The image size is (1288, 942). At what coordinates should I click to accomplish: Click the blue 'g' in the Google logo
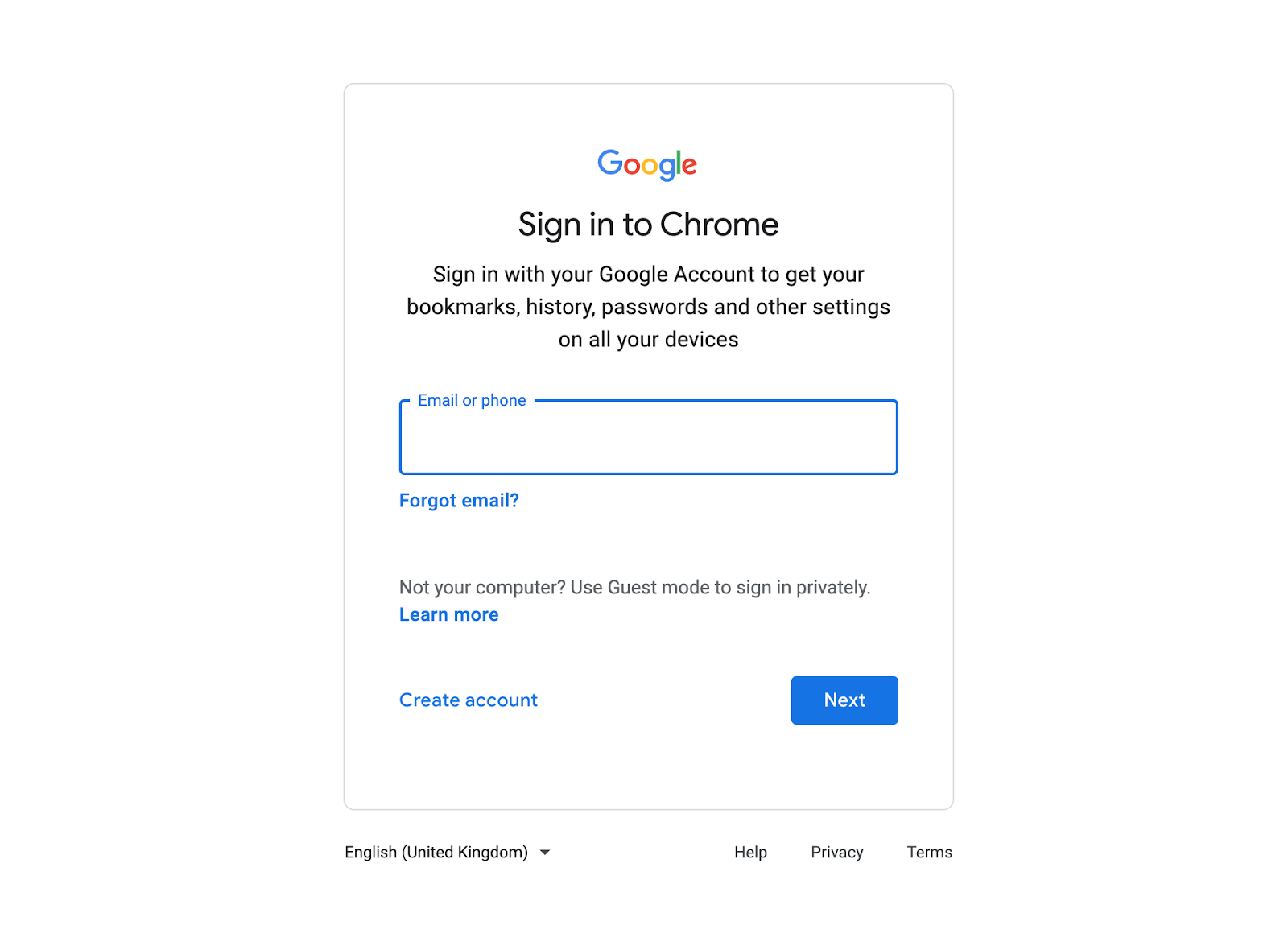[667, 167]
